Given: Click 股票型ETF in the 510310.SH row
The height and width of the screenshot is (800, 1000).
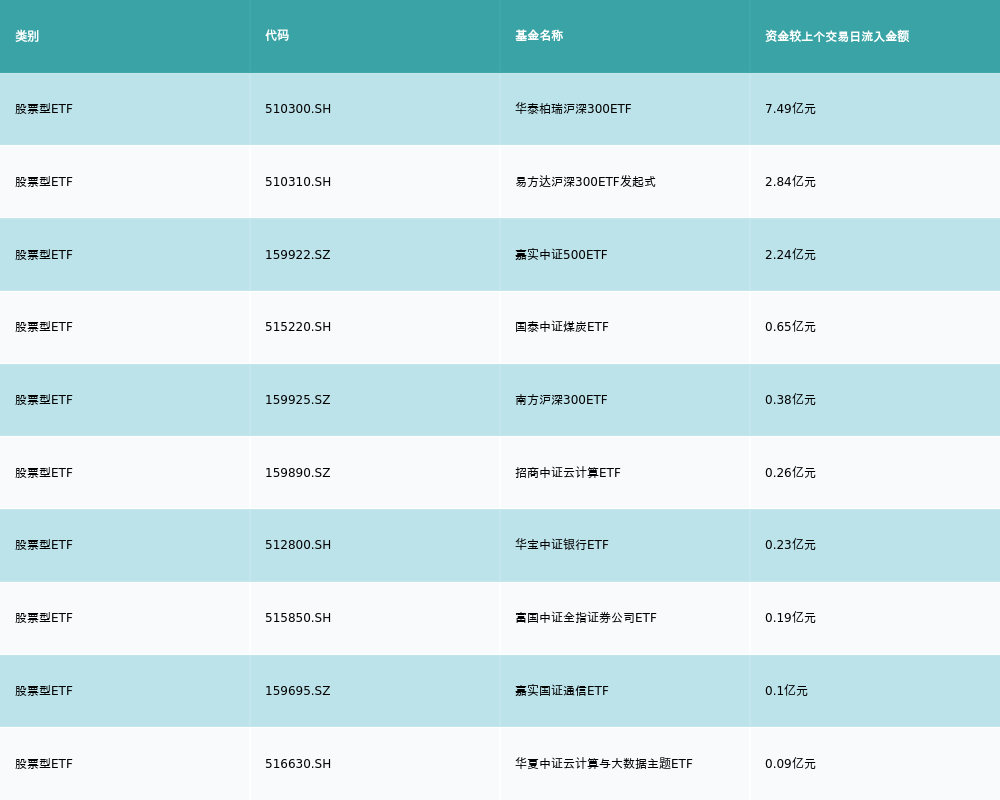Looking at the screenshot, I should [44, 182].
